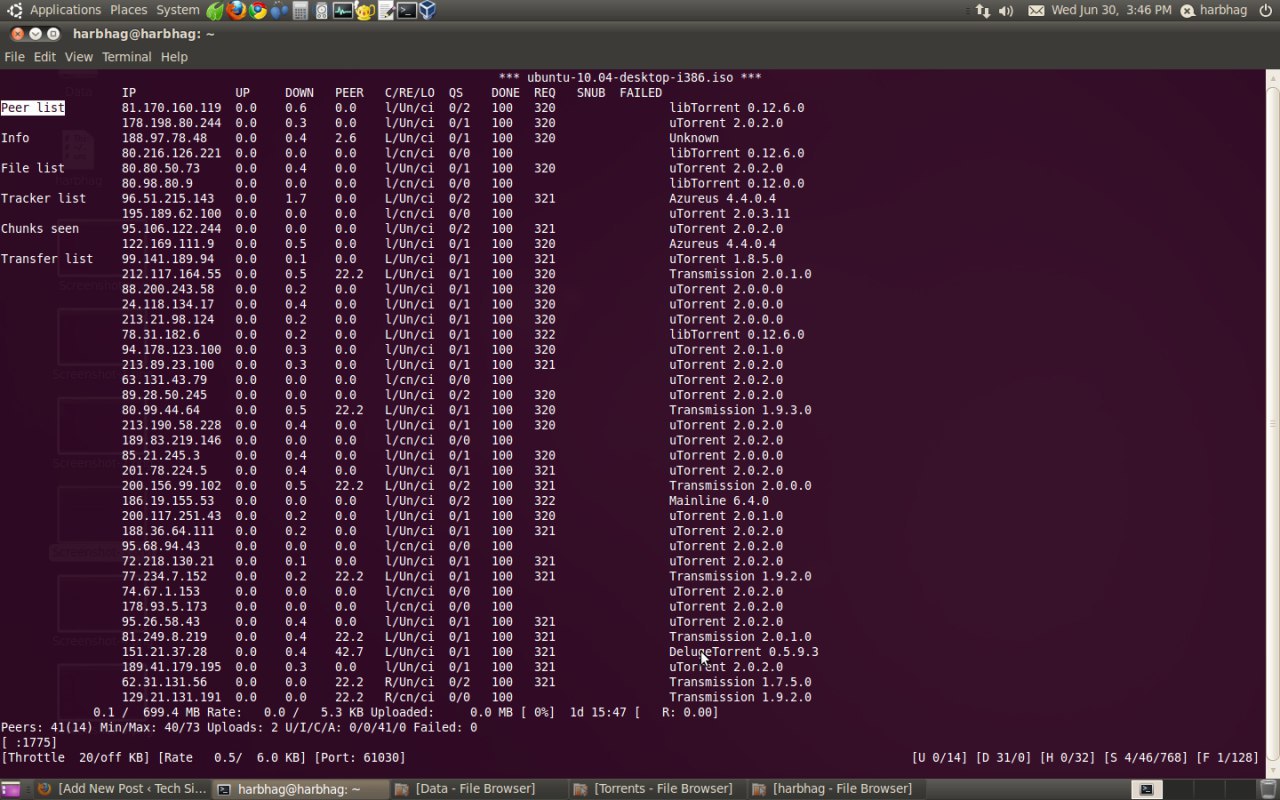Image resolution: width=1280 pixels, height=800 pixels.
Task: Click the blue feet launcher icon
Action: 279,11
